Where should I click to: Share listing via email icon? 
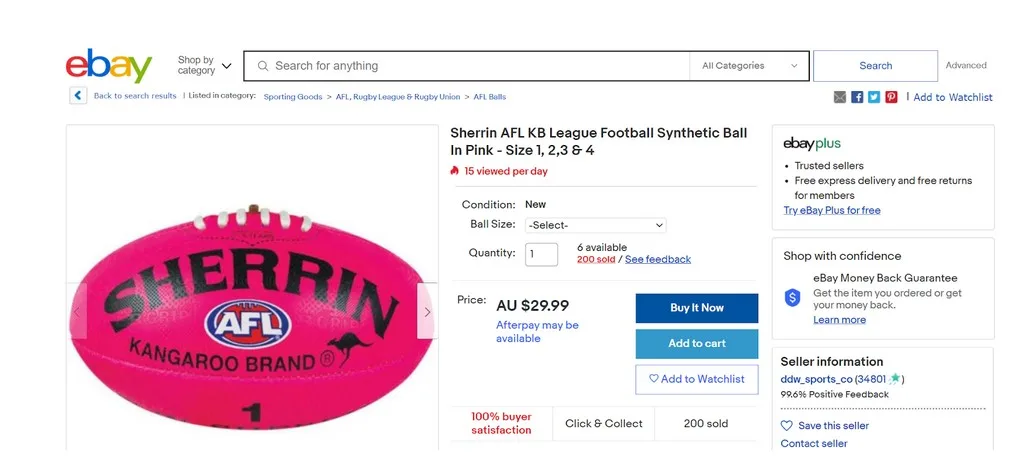point(840,97)
